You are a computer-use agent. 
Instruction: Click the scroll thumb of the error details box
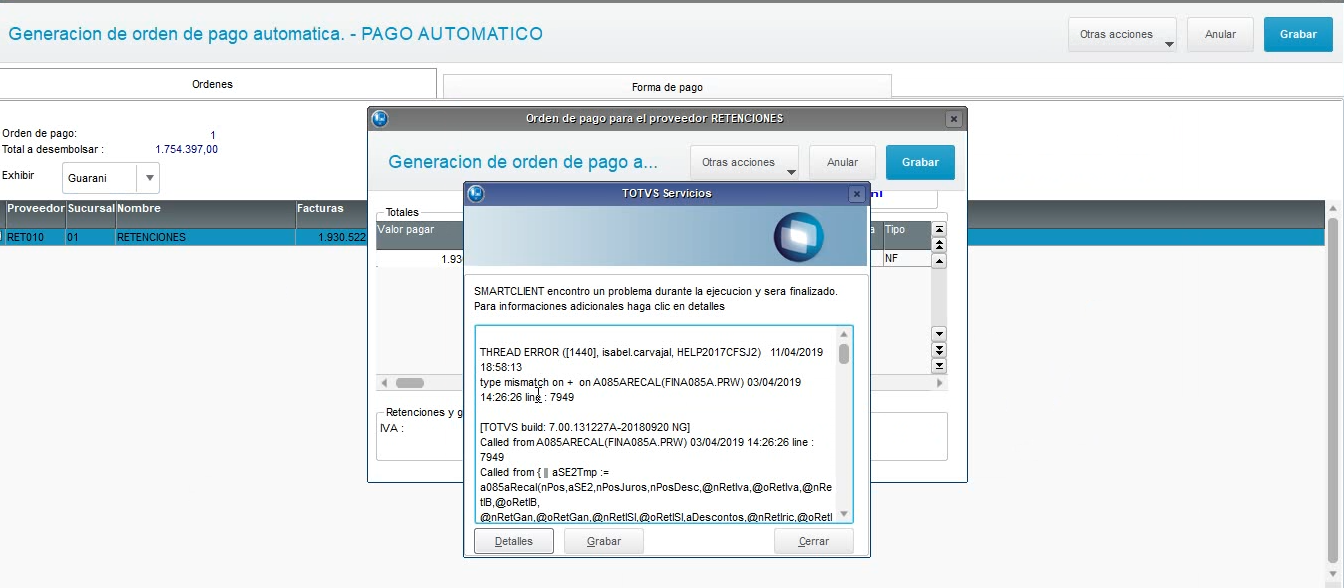pos(844,354)
